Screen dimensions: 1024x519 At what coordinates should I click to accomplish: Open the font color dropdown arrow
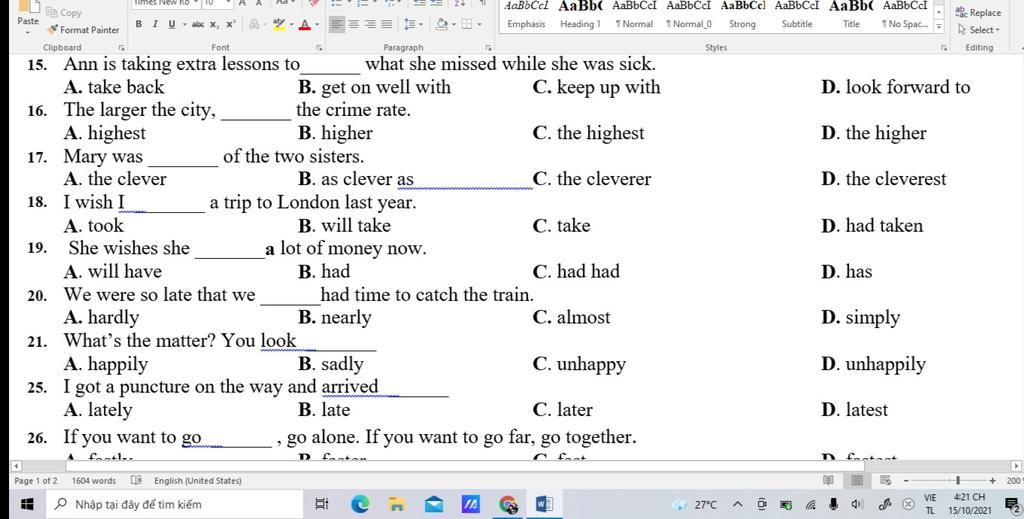pos(317,24)
